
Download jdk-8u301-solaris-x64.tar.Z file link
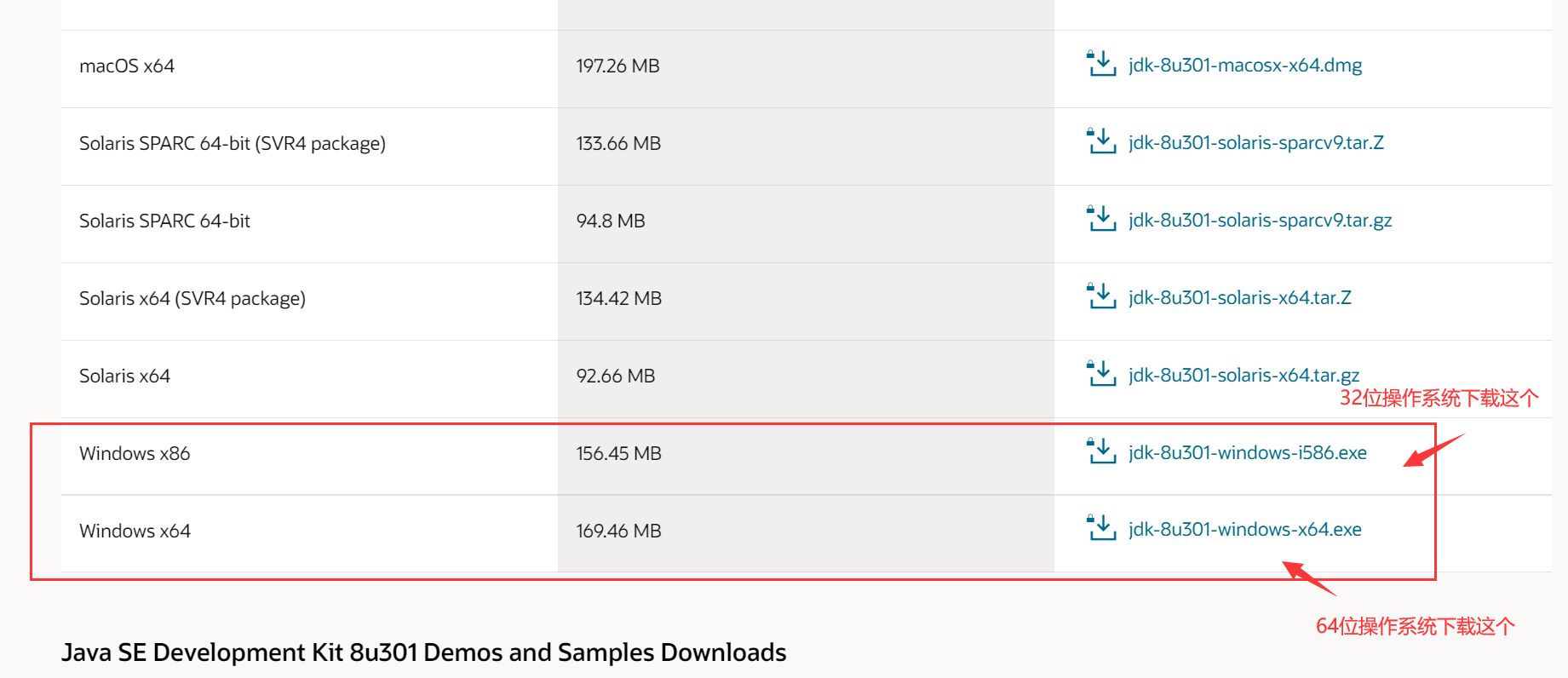coord(1240,297)
